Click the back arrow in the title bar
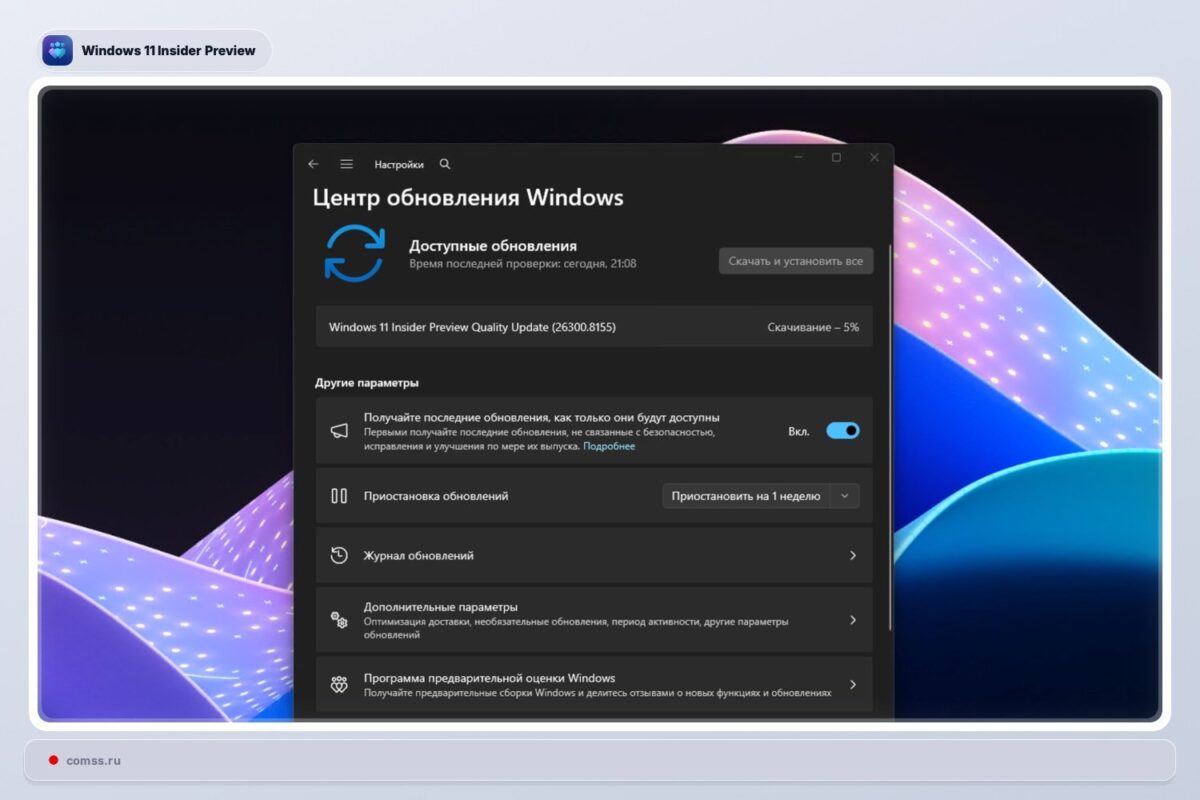 pos(313,163)
